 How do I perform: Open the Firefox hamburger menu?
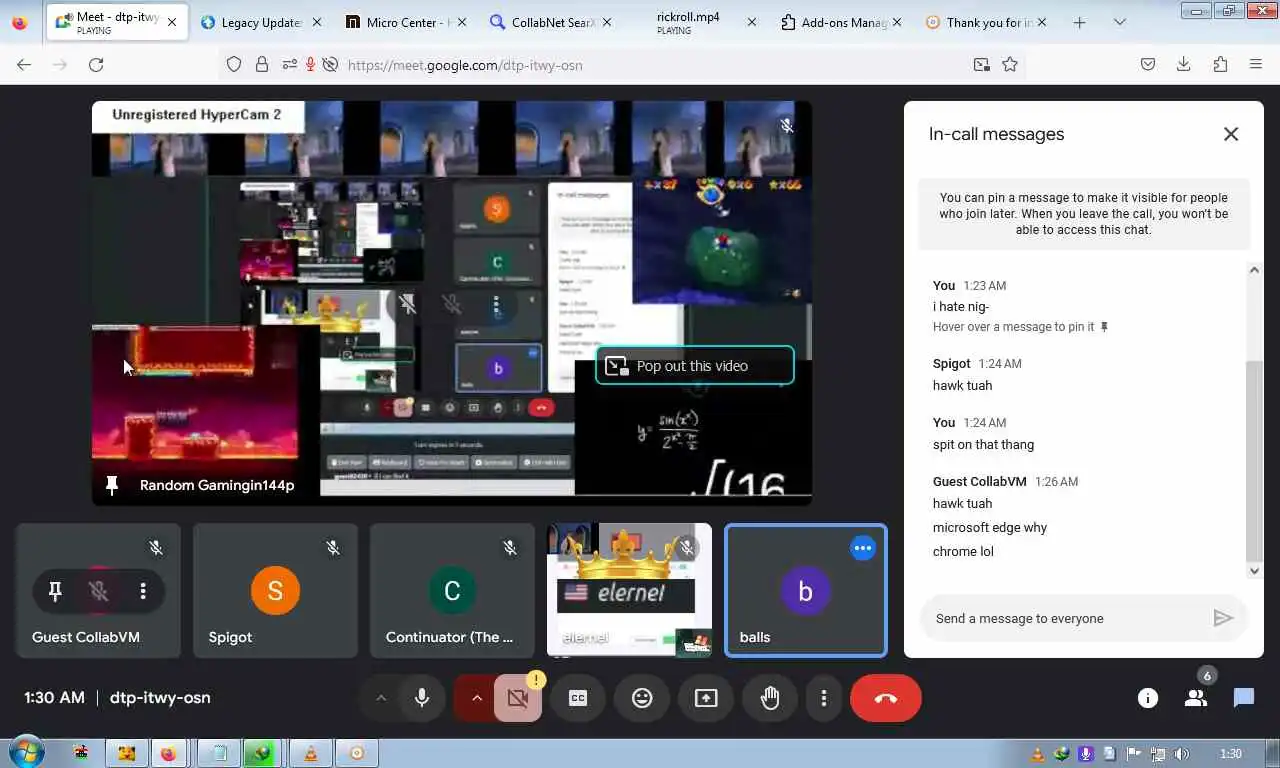1256,64
